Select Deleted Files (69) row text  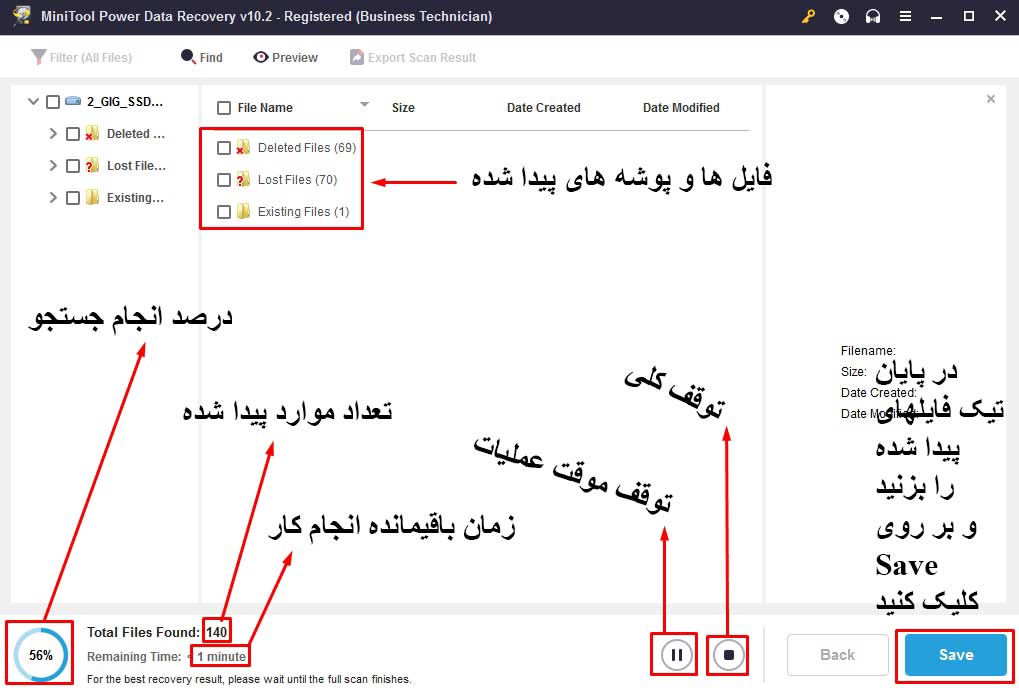[307, 147]
